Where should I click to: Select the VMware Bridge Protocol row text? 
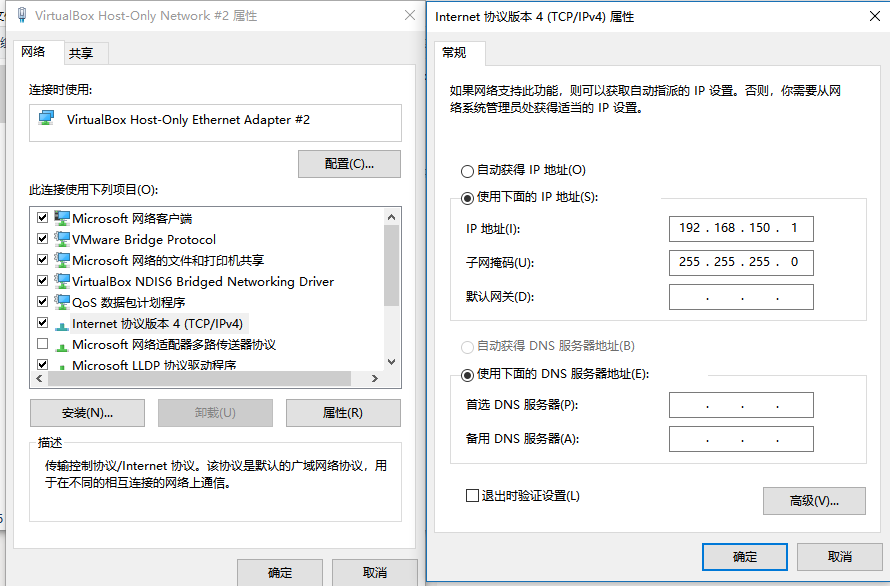(144, 240)
